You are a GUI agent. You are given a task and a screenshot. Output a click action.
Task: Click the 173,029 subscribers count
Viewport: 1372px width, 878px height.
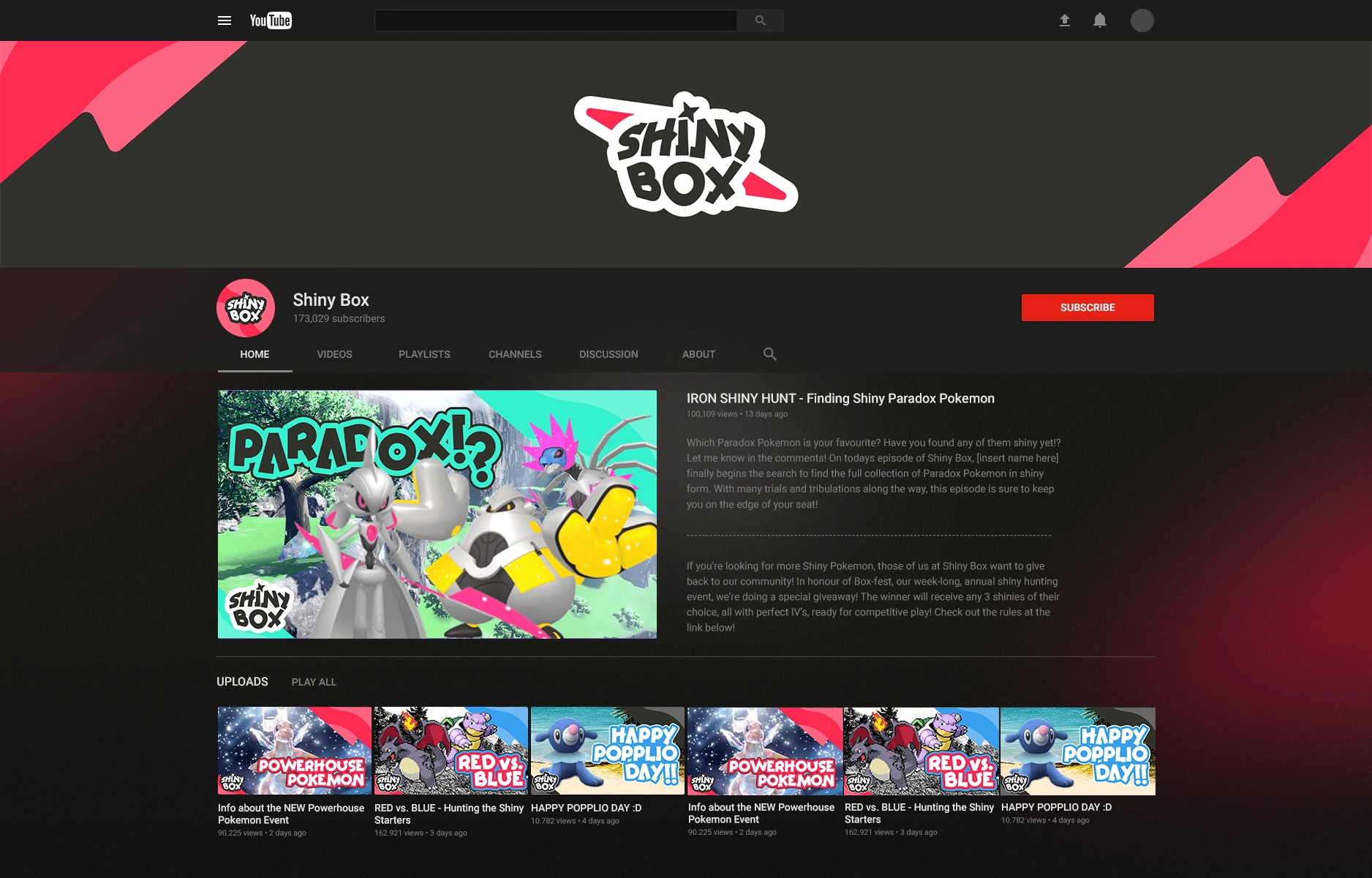pos(339,319)
